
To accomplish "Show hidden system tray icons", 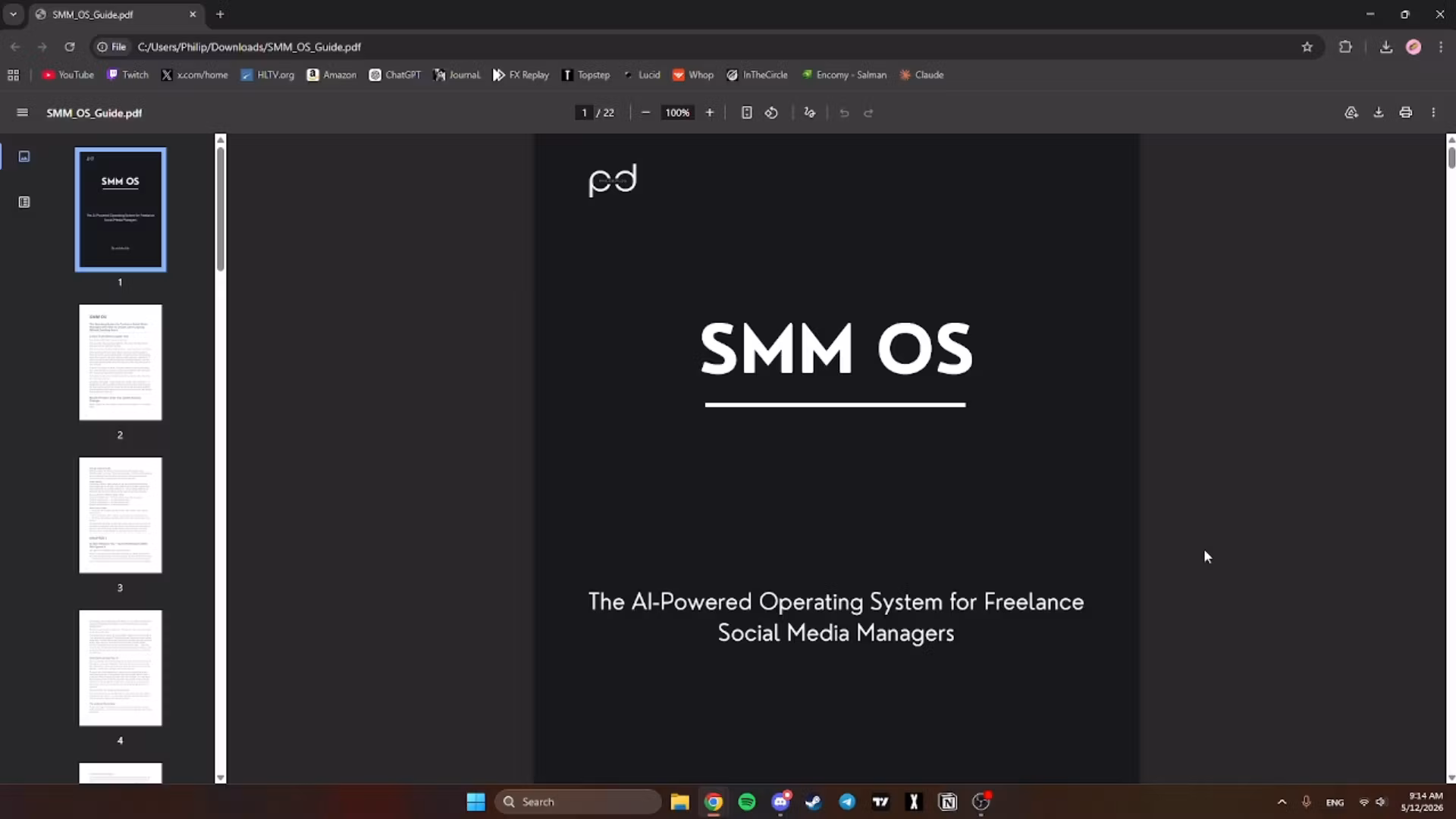I will tap(1282, 802).
